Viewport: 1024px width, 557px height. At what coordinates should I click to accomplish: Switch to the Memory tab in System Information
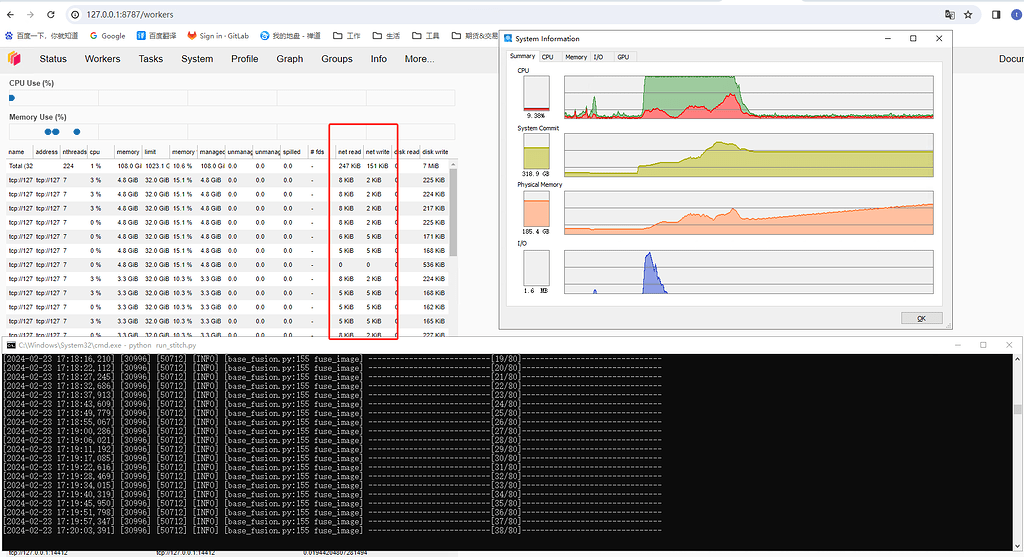[x=576, y=57]
